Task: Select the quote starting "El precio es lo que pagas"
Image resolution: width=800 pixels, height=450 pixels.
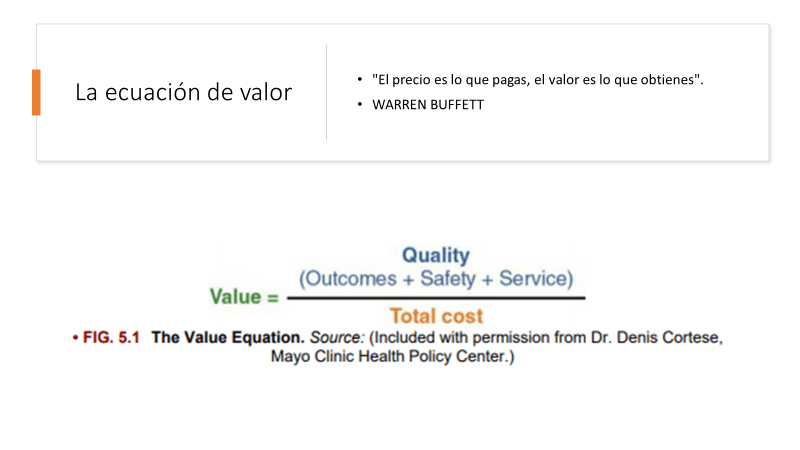Action: click(537, 79)
